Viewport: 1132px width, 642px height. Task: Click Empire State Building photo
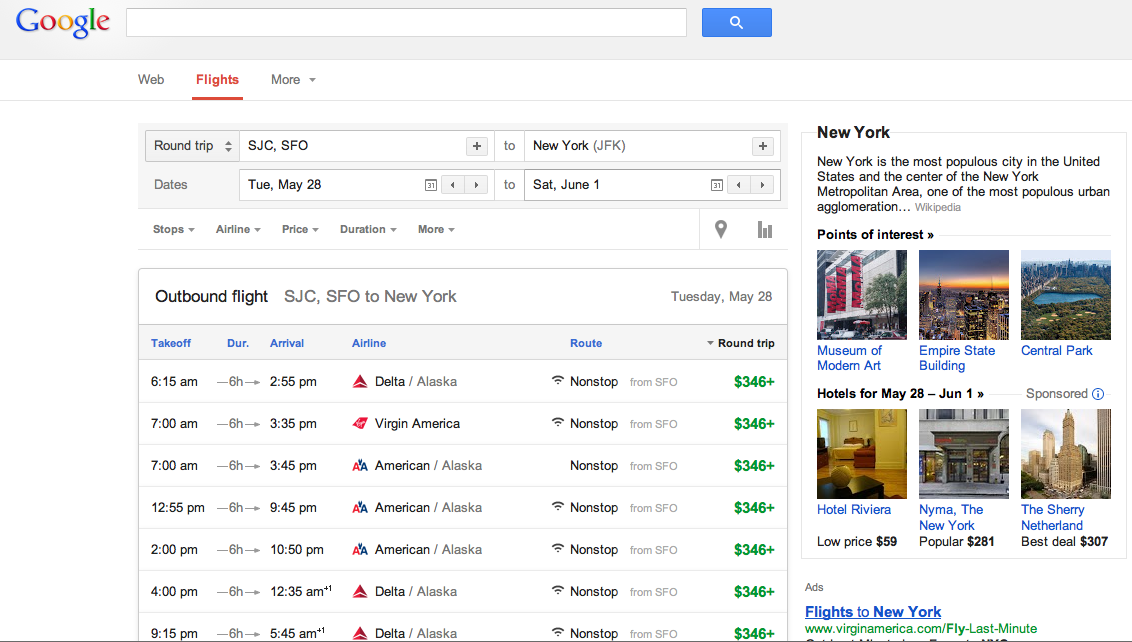[964, 295]
